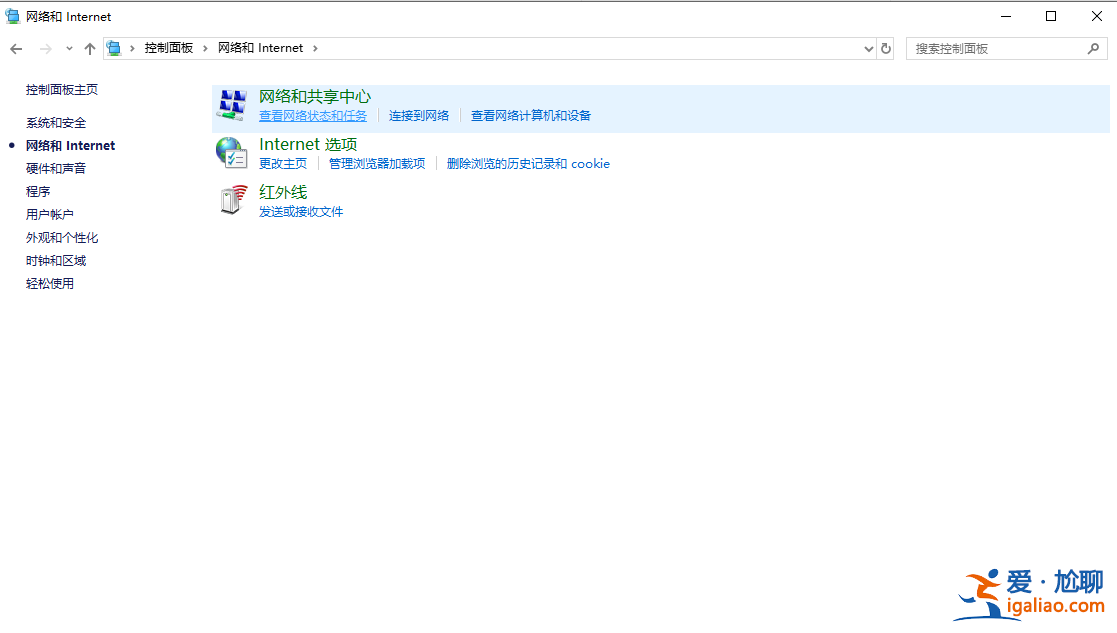Viewport: 1117px width, 633px height.
Task: Navigate up one level with the up arrow
Action: [89, 47]
